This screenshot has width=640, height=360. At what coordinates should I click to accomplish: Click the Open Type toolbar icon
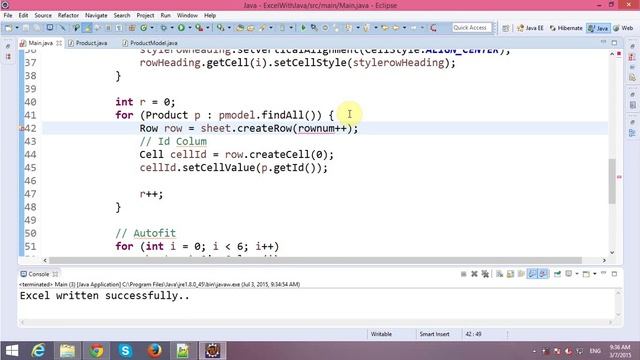240,28
